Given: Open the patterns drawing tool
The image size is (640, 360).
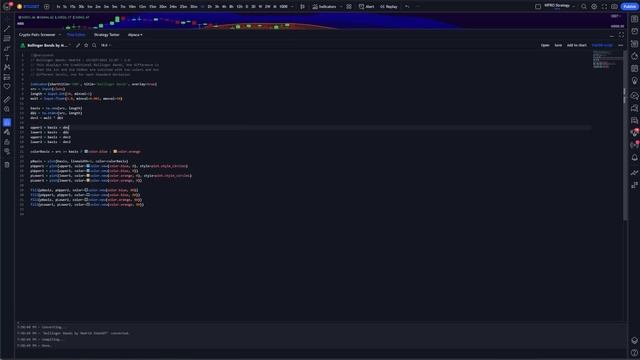Looking at the screenshot, I should [7, 67].
